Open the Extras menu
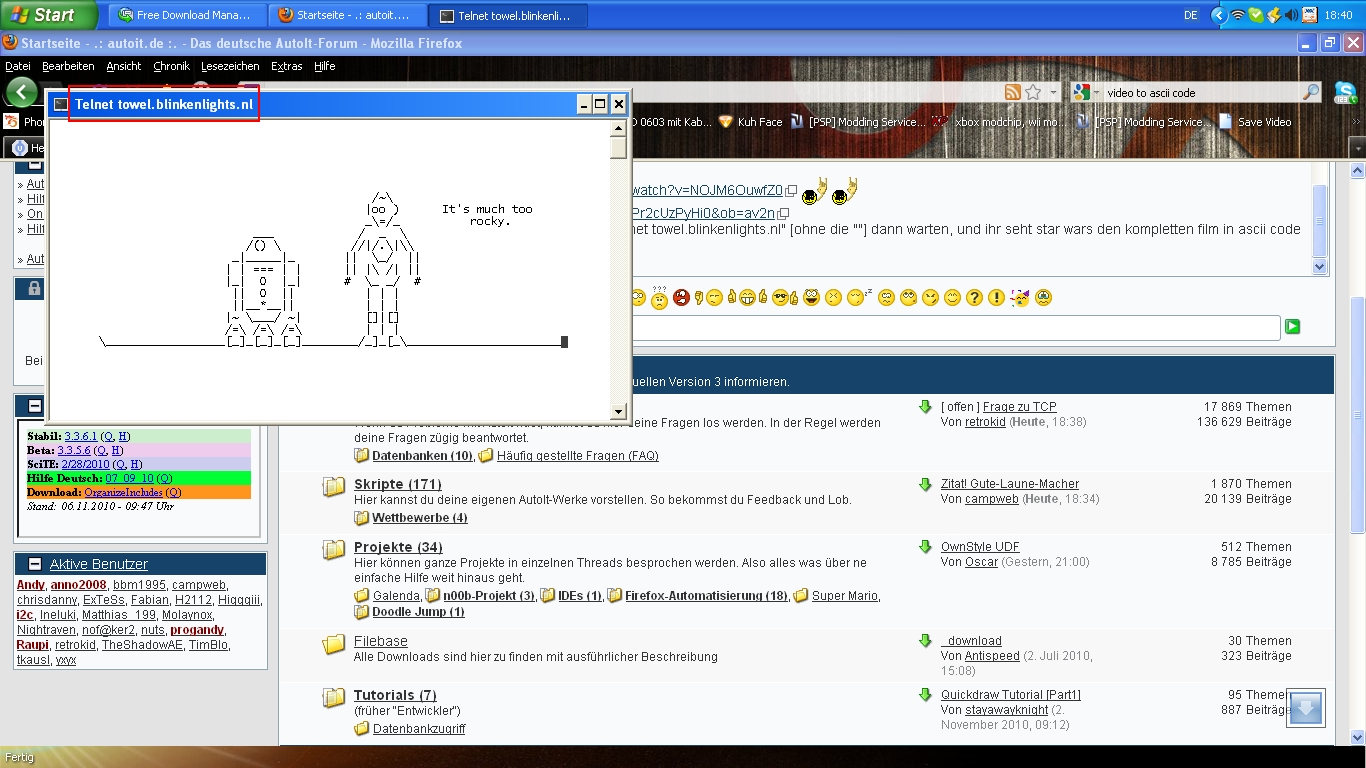The width and height of the screenshot is (1366, 768). tap(286, 66)
